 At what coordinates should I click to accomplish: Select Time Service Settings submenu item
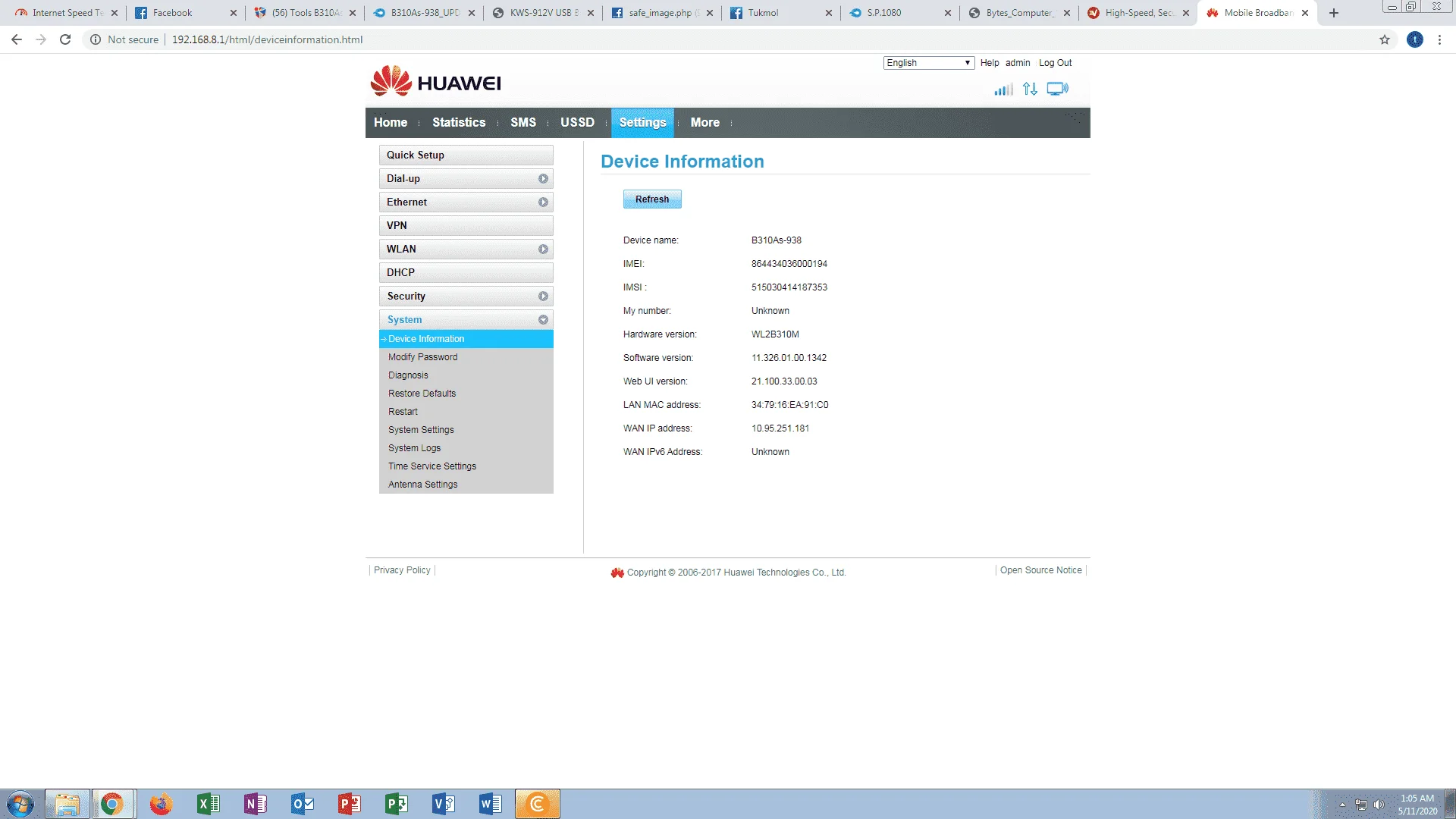tap(466, 466)
